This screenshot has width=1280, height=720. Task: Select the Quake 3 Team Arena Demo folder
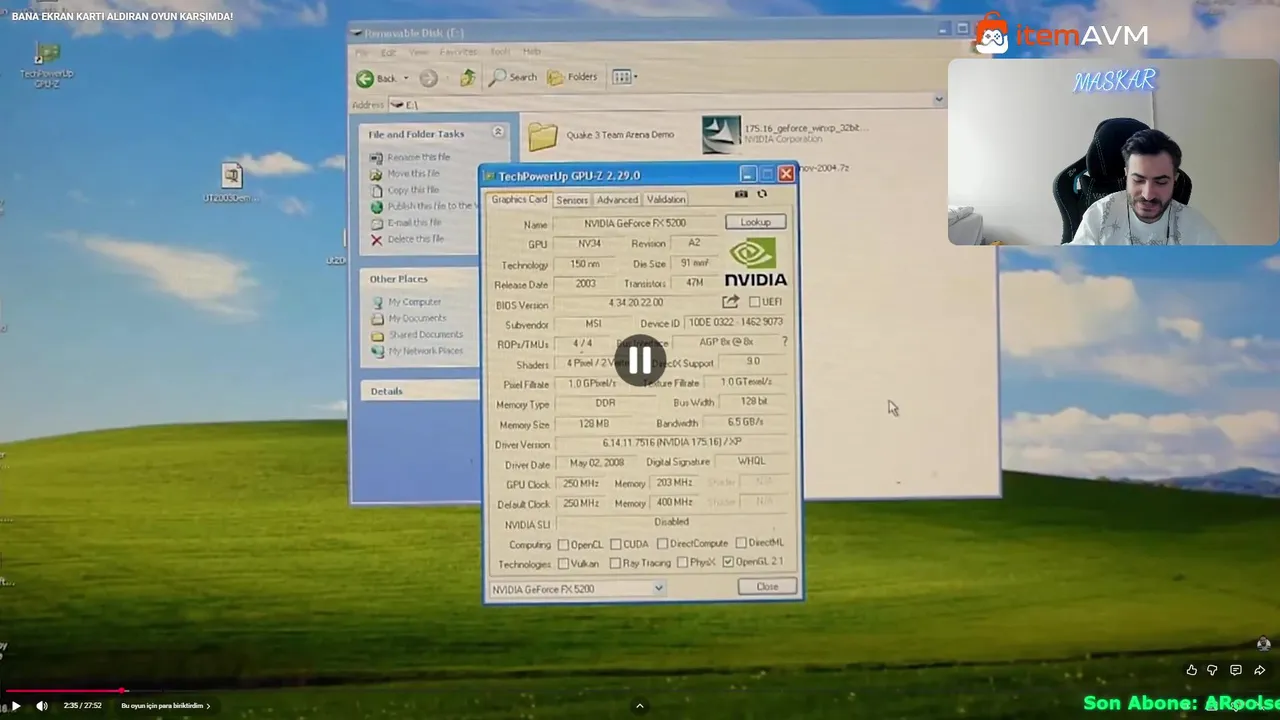tap(601, 135)
